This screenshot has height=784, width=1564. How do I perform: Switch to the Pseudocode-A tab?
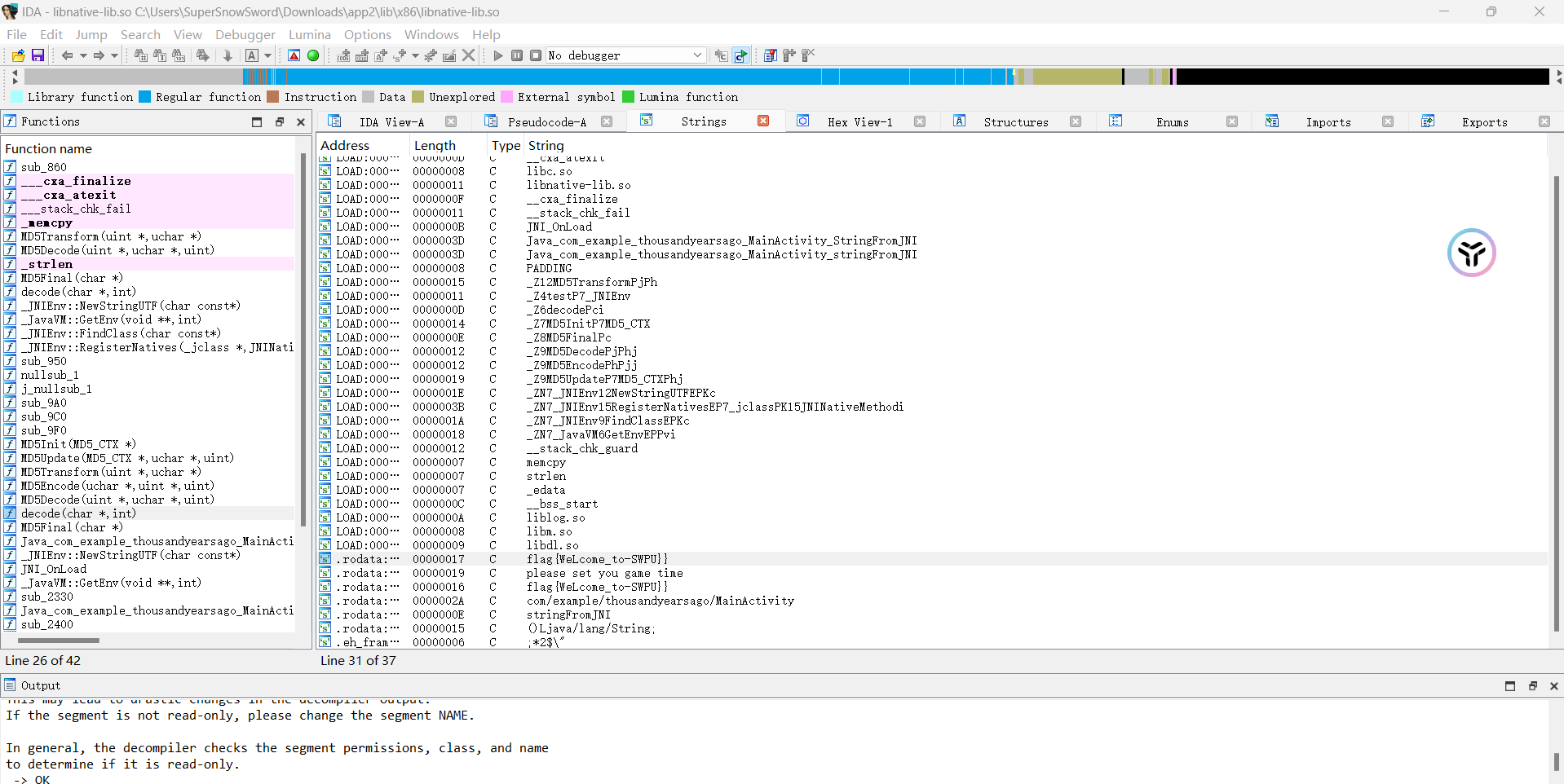click(x=546, y=122)
